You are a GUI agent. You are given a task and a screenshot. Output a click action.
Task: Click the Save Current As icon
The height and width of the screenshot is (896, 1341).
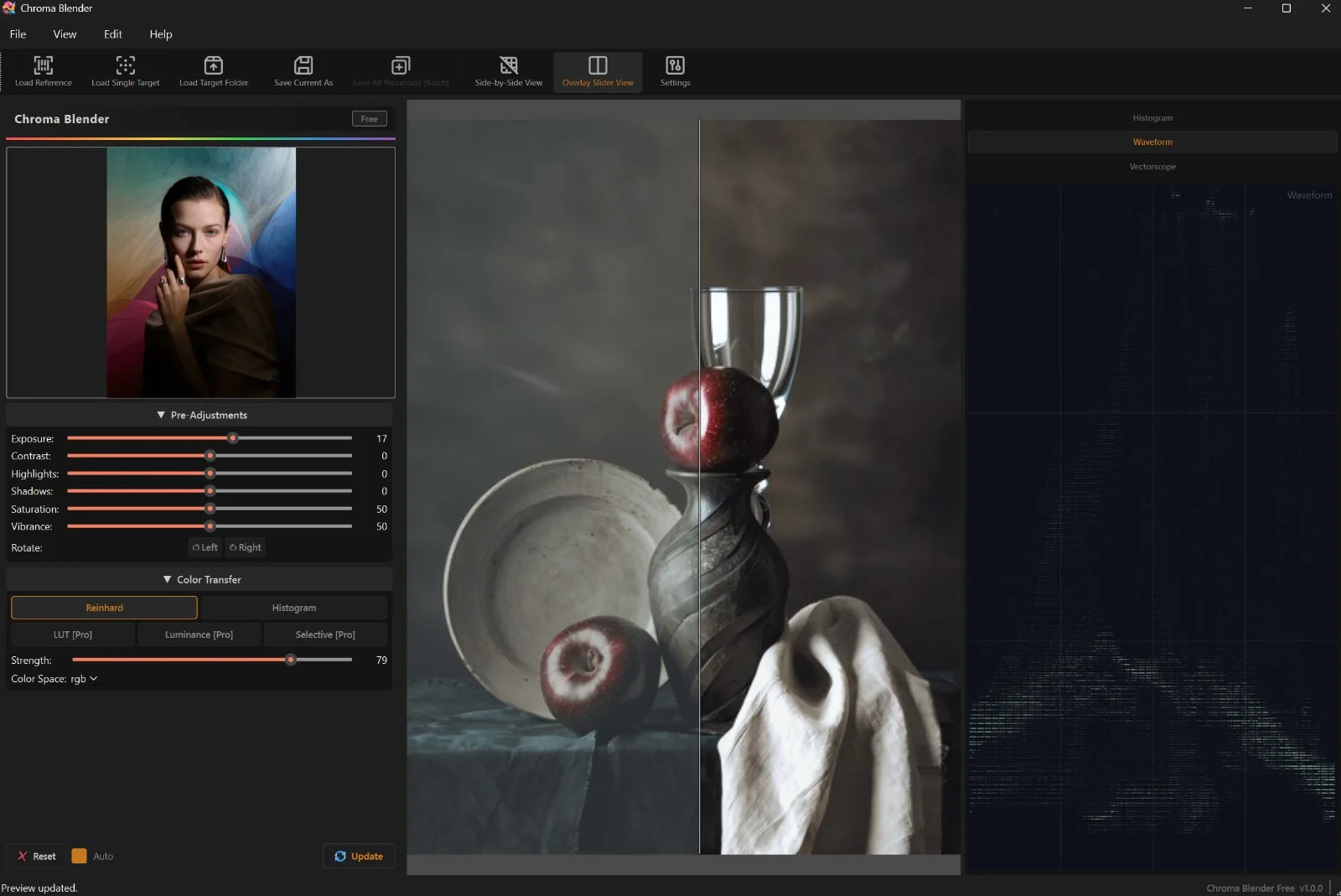click(x=303, y=71)
